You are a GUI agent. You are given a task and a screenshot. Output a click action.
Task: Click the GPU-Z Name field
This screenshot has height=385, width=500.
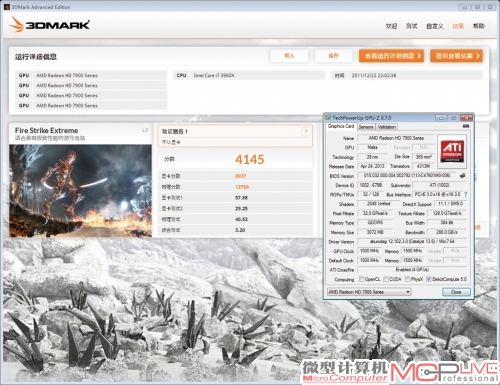pyautogui.click(x=396, y=138)
